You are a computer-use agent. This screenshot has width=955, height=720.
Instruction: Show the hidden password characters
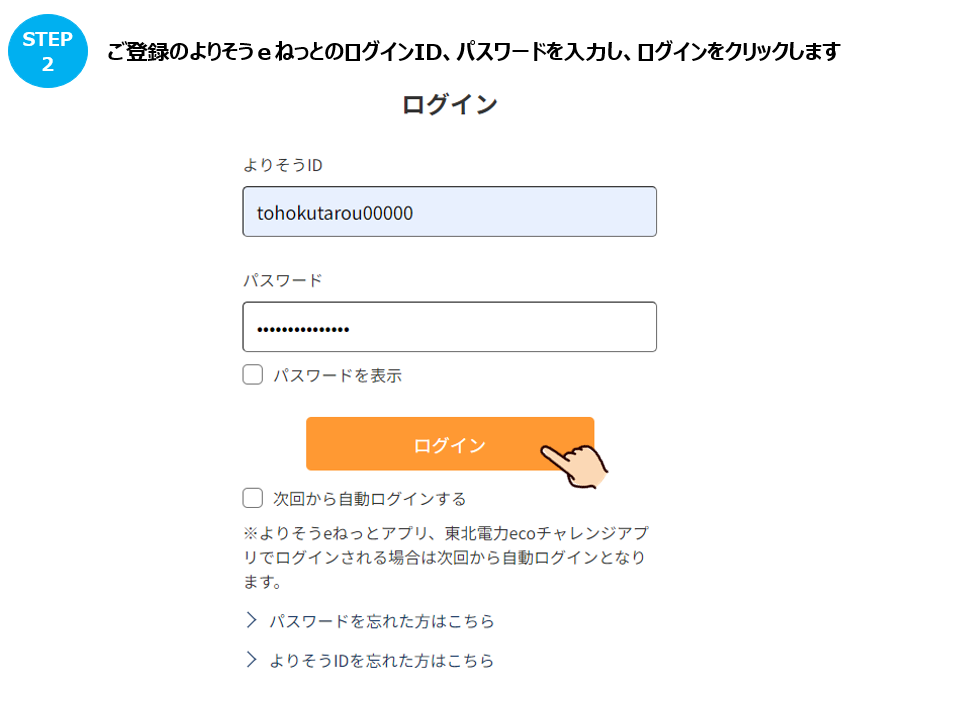(x=252, y=373)
